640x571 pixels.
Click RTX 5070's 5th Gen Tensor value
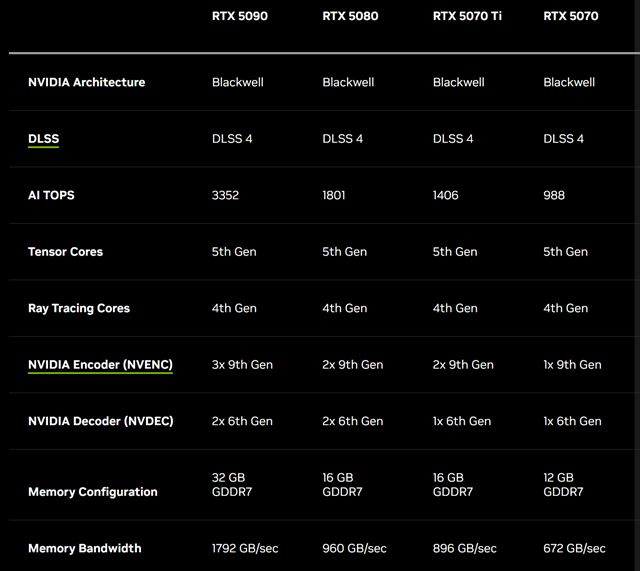coord(565,251)
